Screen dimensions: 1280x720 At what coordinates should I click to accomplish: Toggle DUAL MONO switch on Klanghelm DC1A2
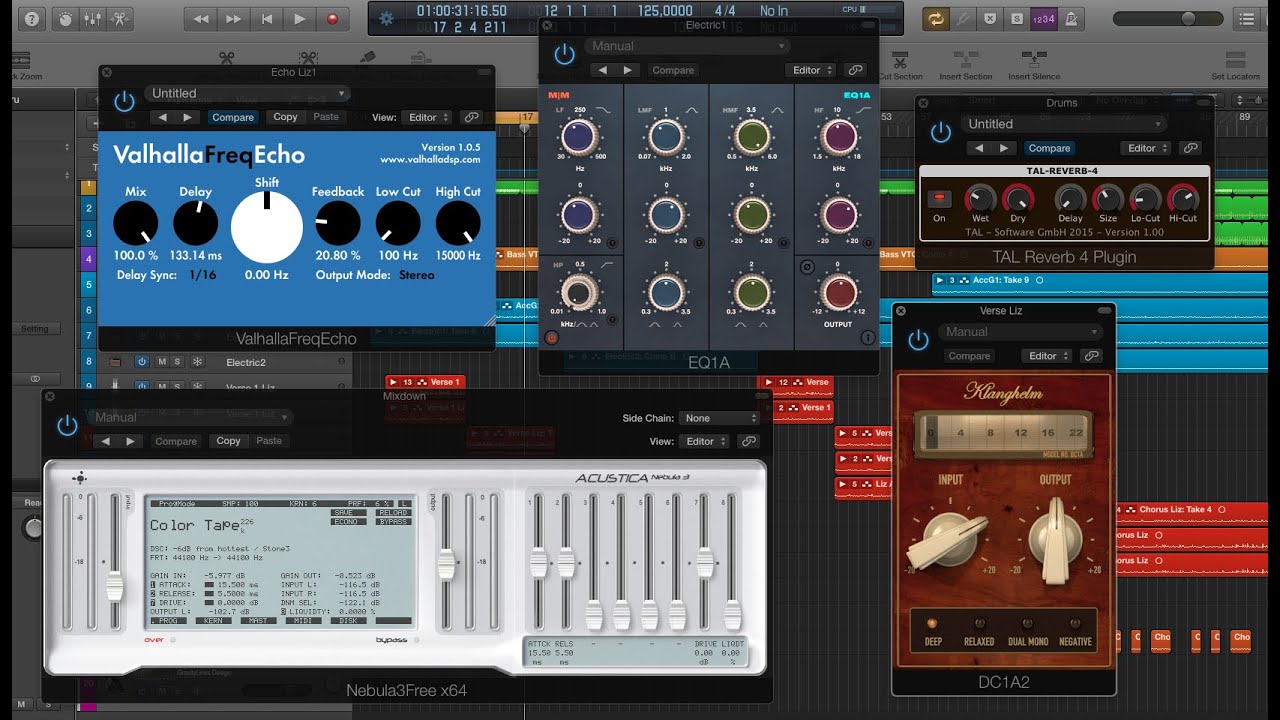(1029, 624)
